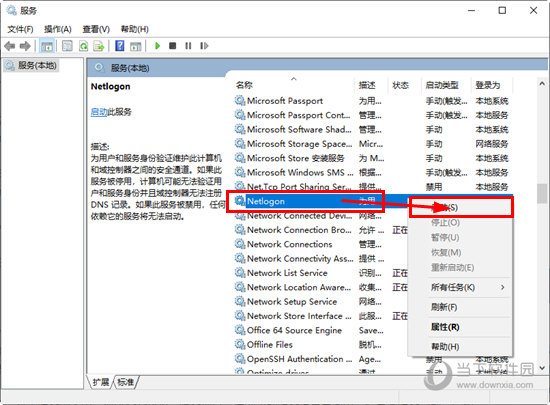The height and width of the screenshot is (405, 550).
Task: Select Microsoft Store 安装服务 row
Action: coord(373,158)
